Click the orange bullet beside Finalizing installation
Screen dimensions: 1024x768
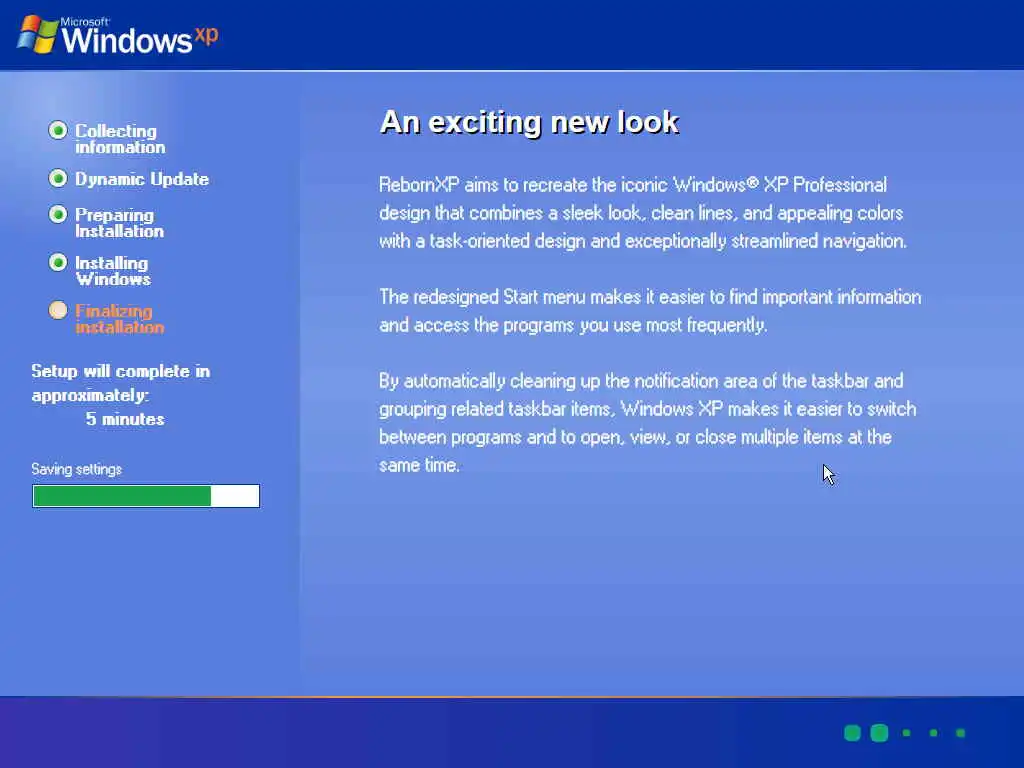tap(58, 310)
